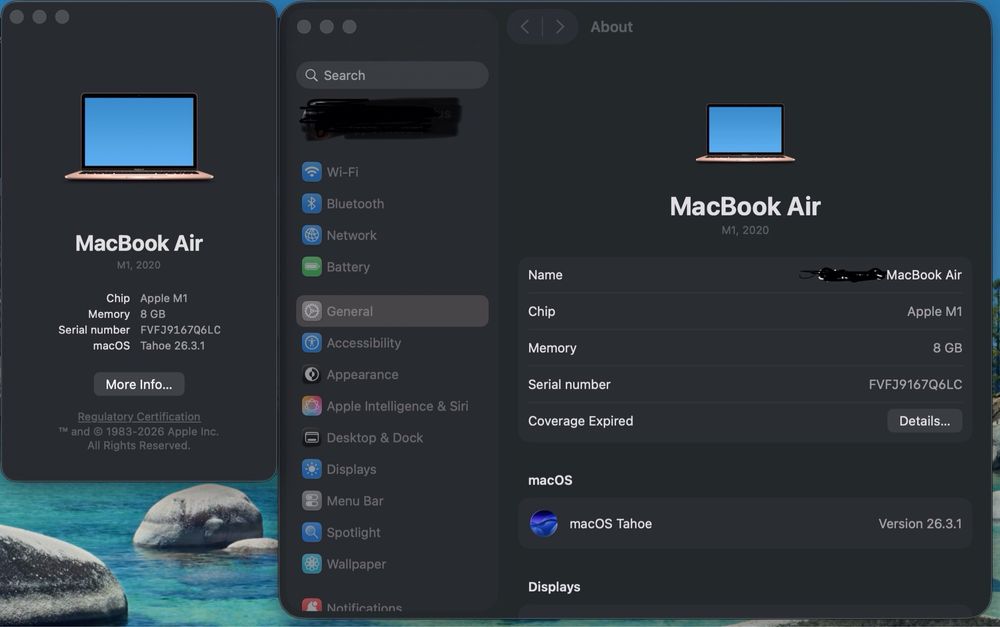Click the Menu Bar icon
This screenshot has width=1000, height=627.
[x=311, y=501]
